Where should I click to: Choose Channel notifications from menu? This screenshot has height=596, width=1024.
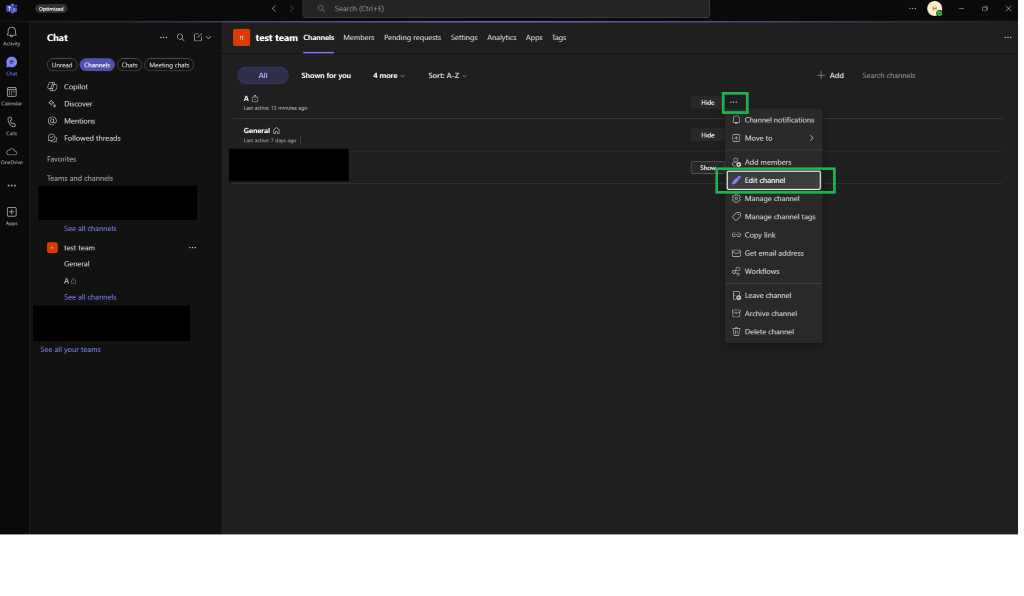773,120
